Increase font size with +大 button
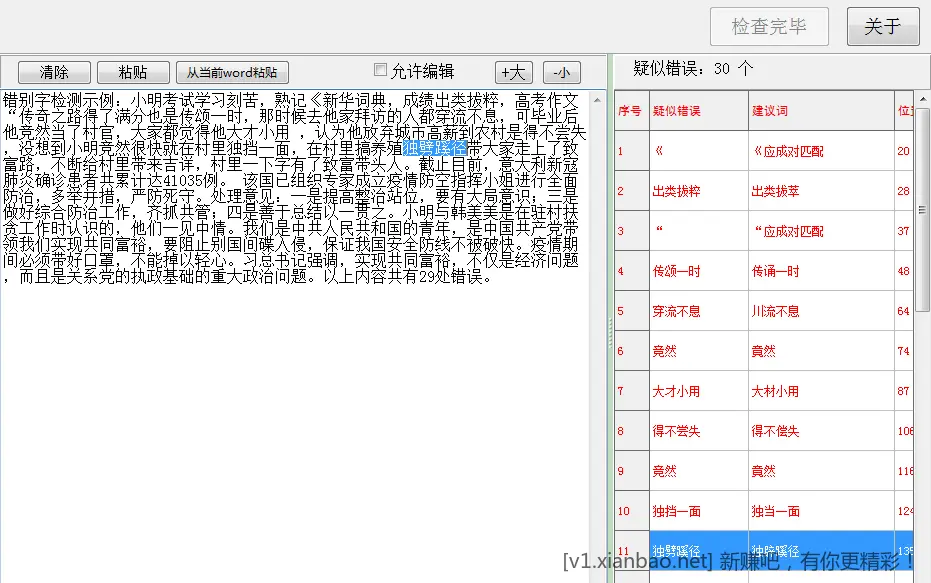 coord(514,73)
